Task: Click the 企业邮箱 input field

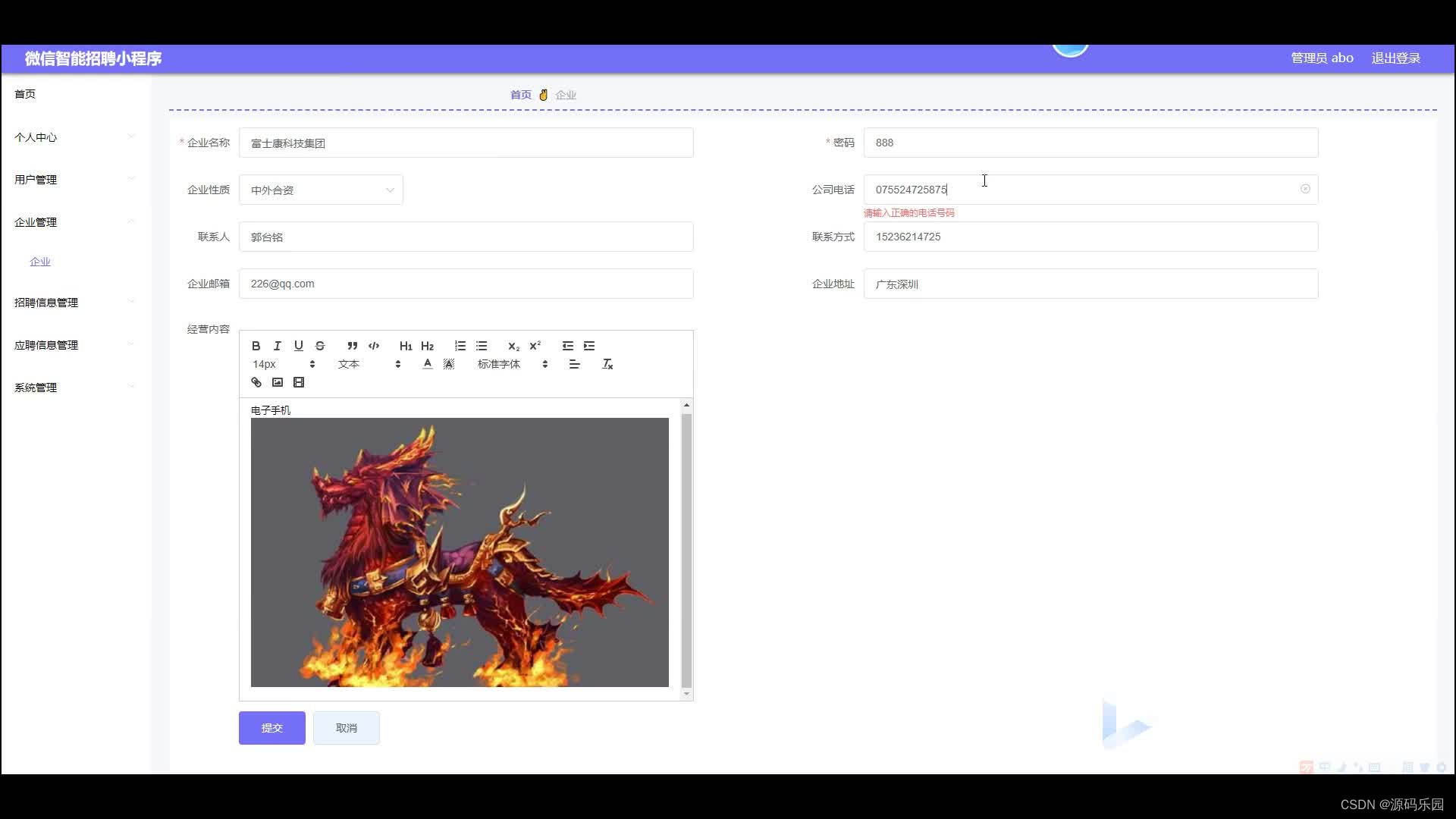Action: tap(466, 284)
